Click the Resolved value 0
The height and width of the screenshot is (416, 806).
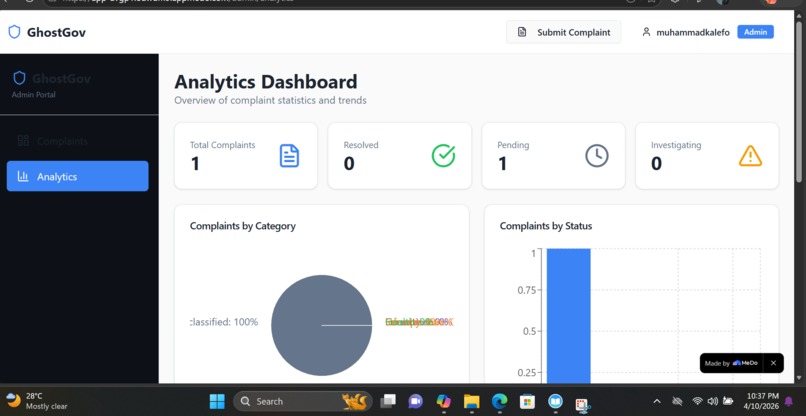pos(349,164)
